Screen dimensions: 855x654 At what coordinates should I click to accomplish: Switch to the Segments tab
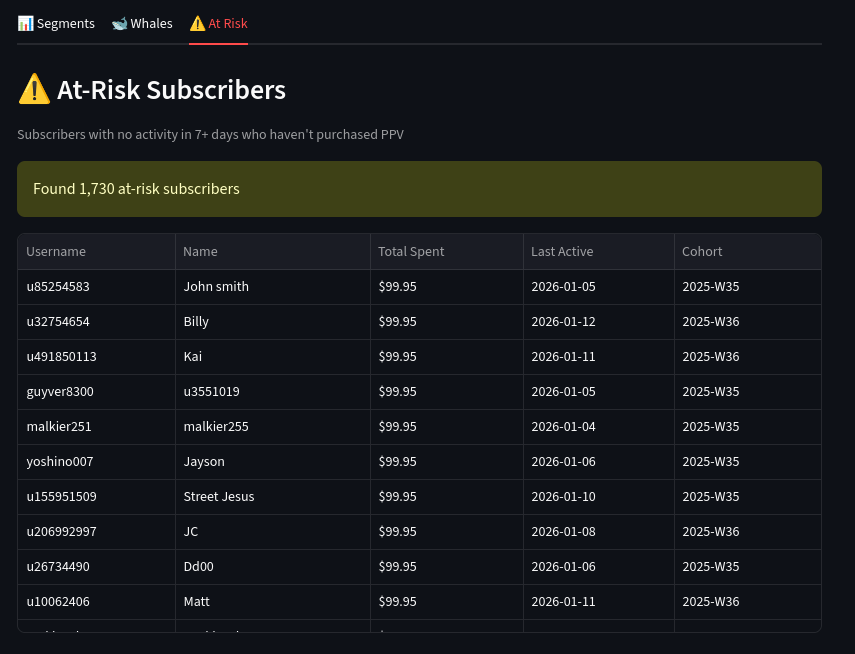[x=56, y=23]
